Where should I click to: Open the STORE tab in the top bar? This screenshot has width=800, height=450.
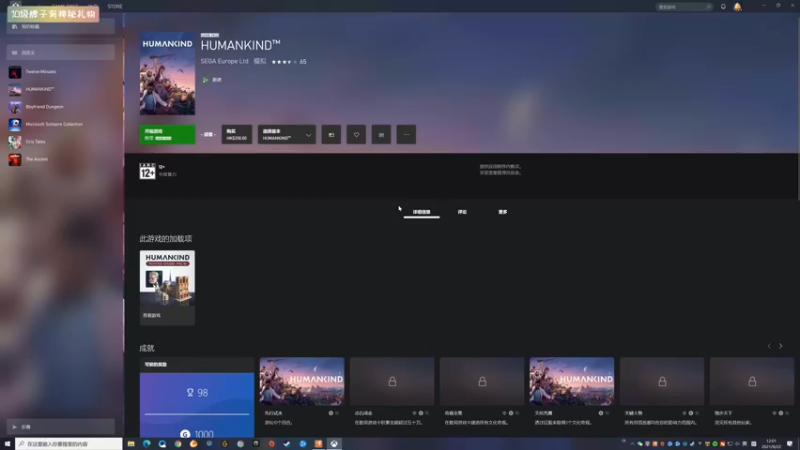(115, 7)
